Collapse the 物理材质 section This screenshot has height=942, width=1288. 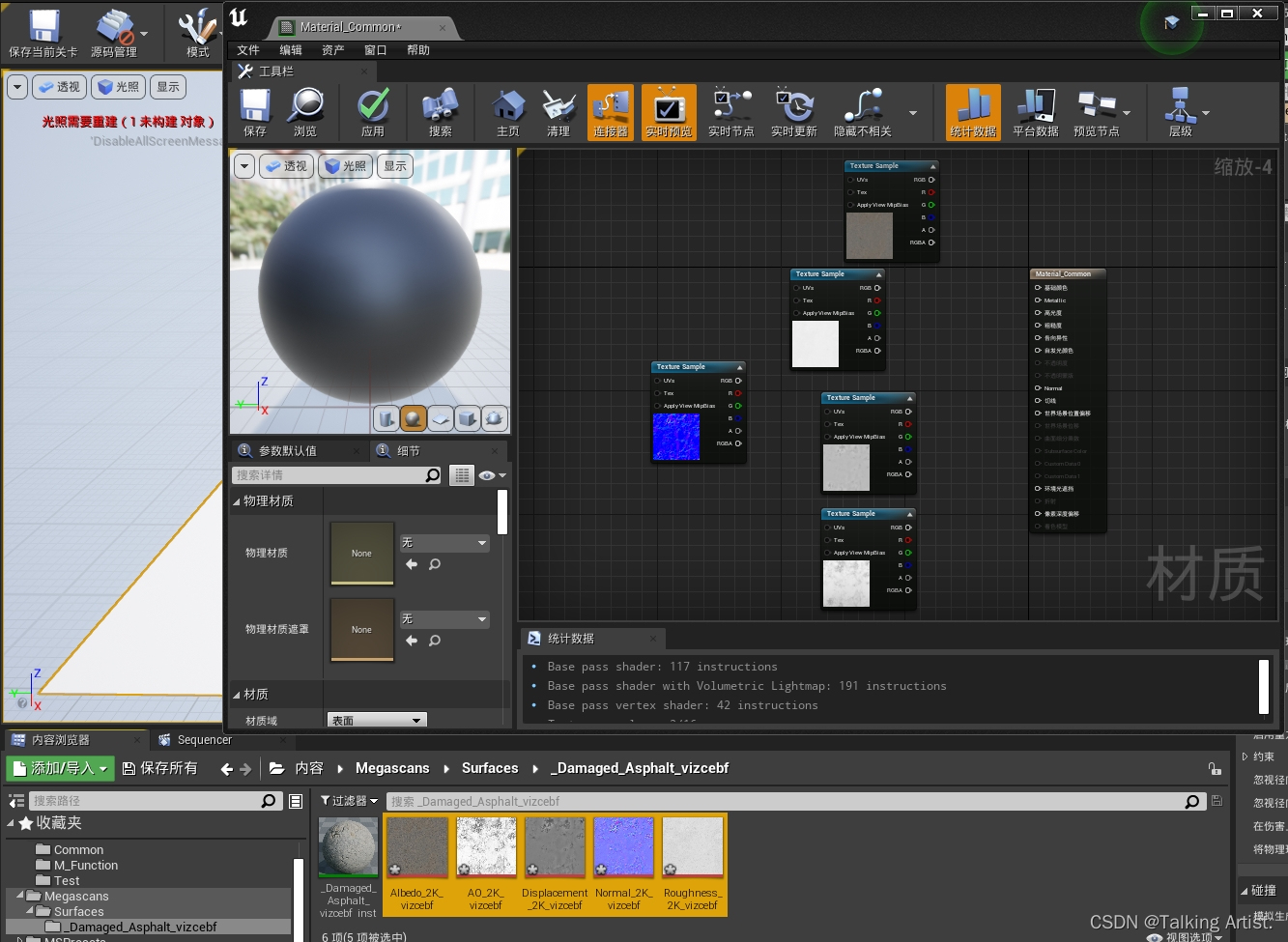click(x=237, y=501)
